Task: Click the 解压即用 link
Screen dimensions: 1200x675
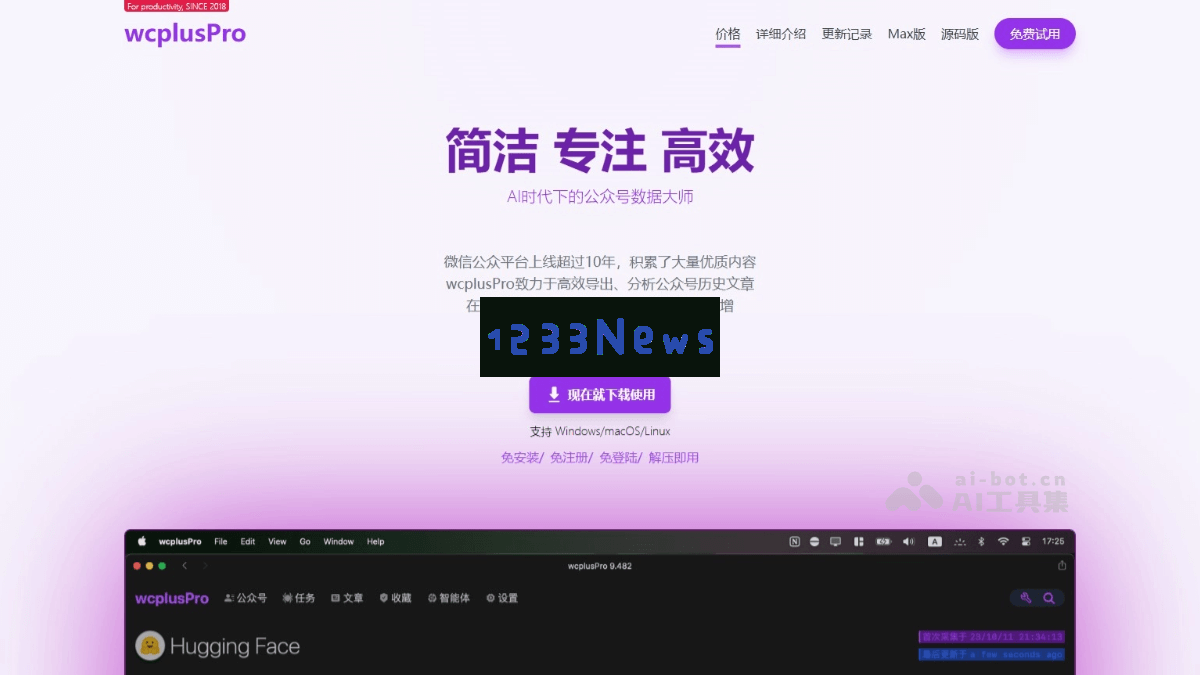Action: point(674,458)
